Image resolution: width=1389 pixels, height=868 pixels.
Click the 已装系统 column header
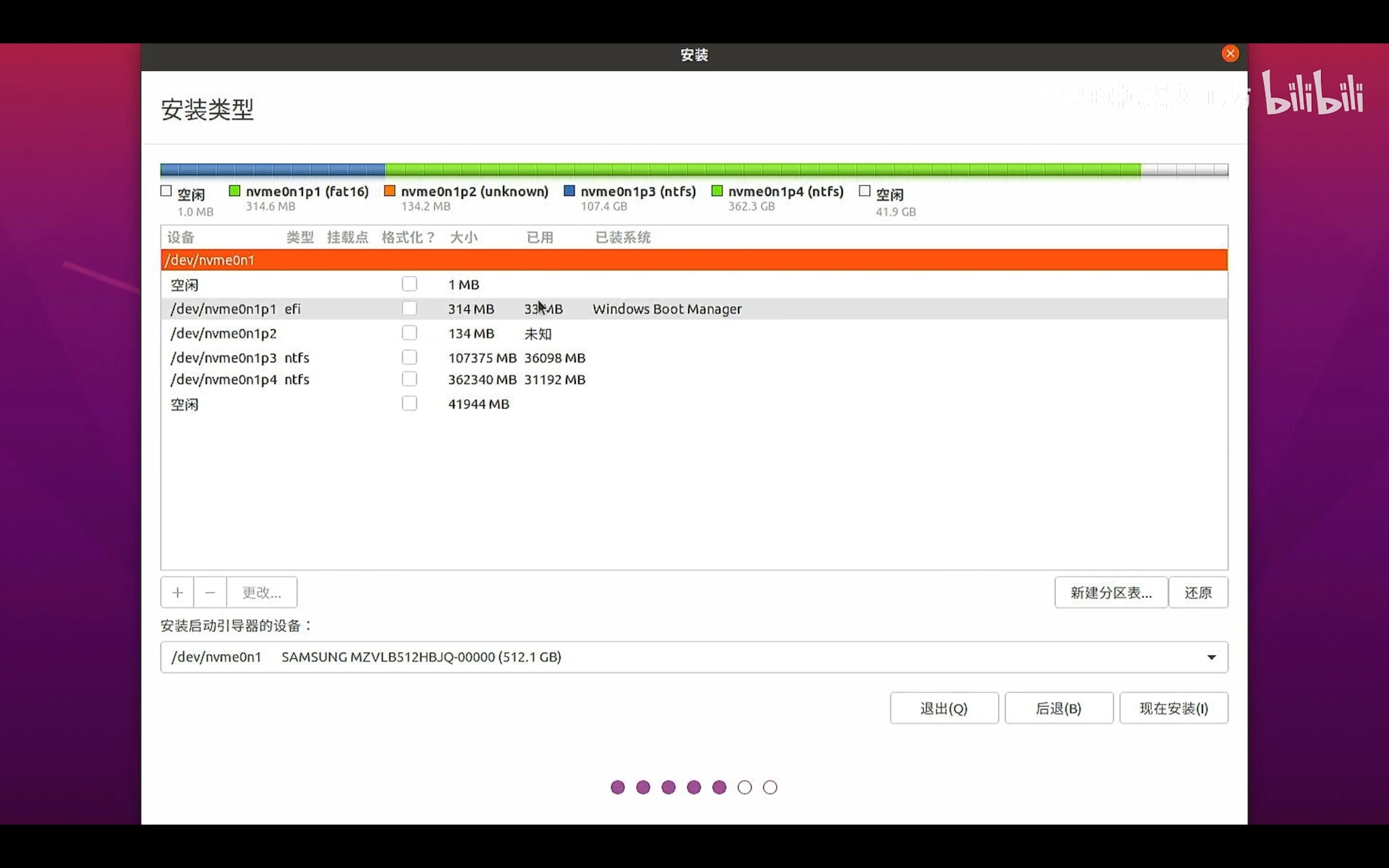click(623, 238)
